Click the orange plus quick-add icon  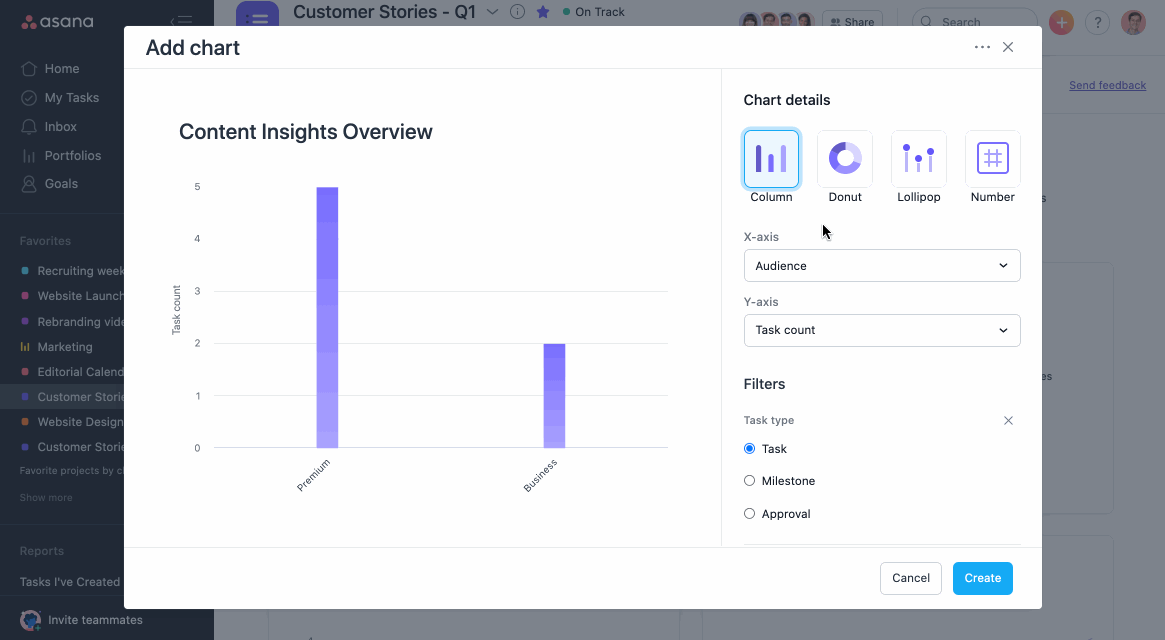[1062, 23]
